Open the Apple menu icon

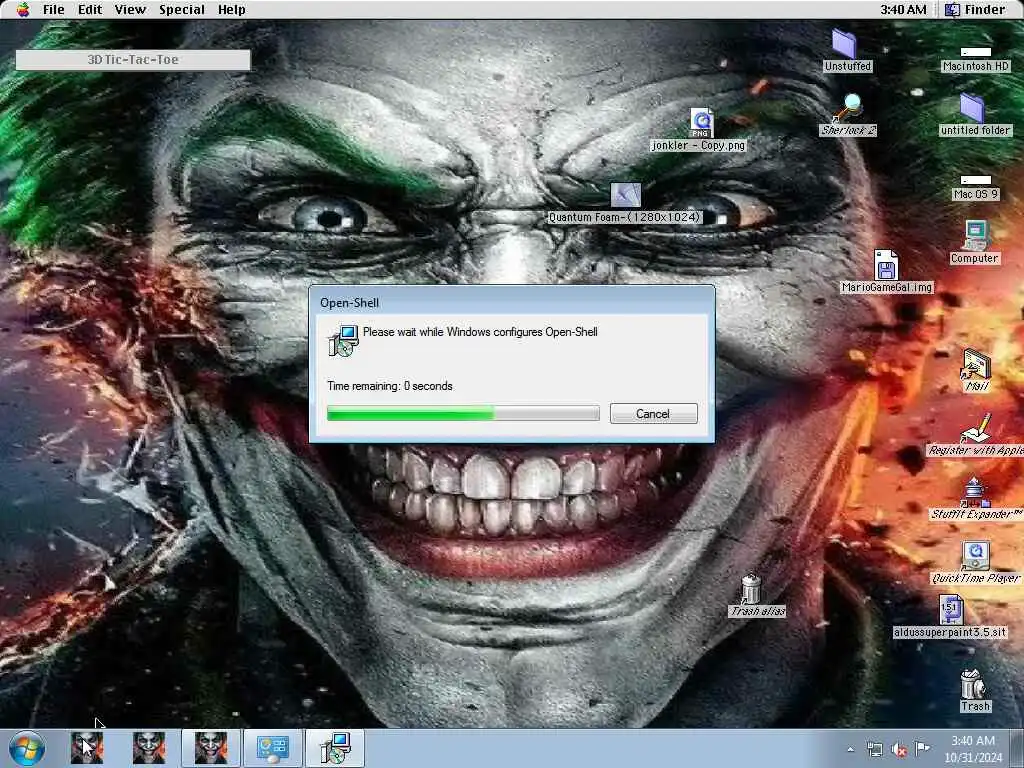pyautogui.click(x=23, y=9)
